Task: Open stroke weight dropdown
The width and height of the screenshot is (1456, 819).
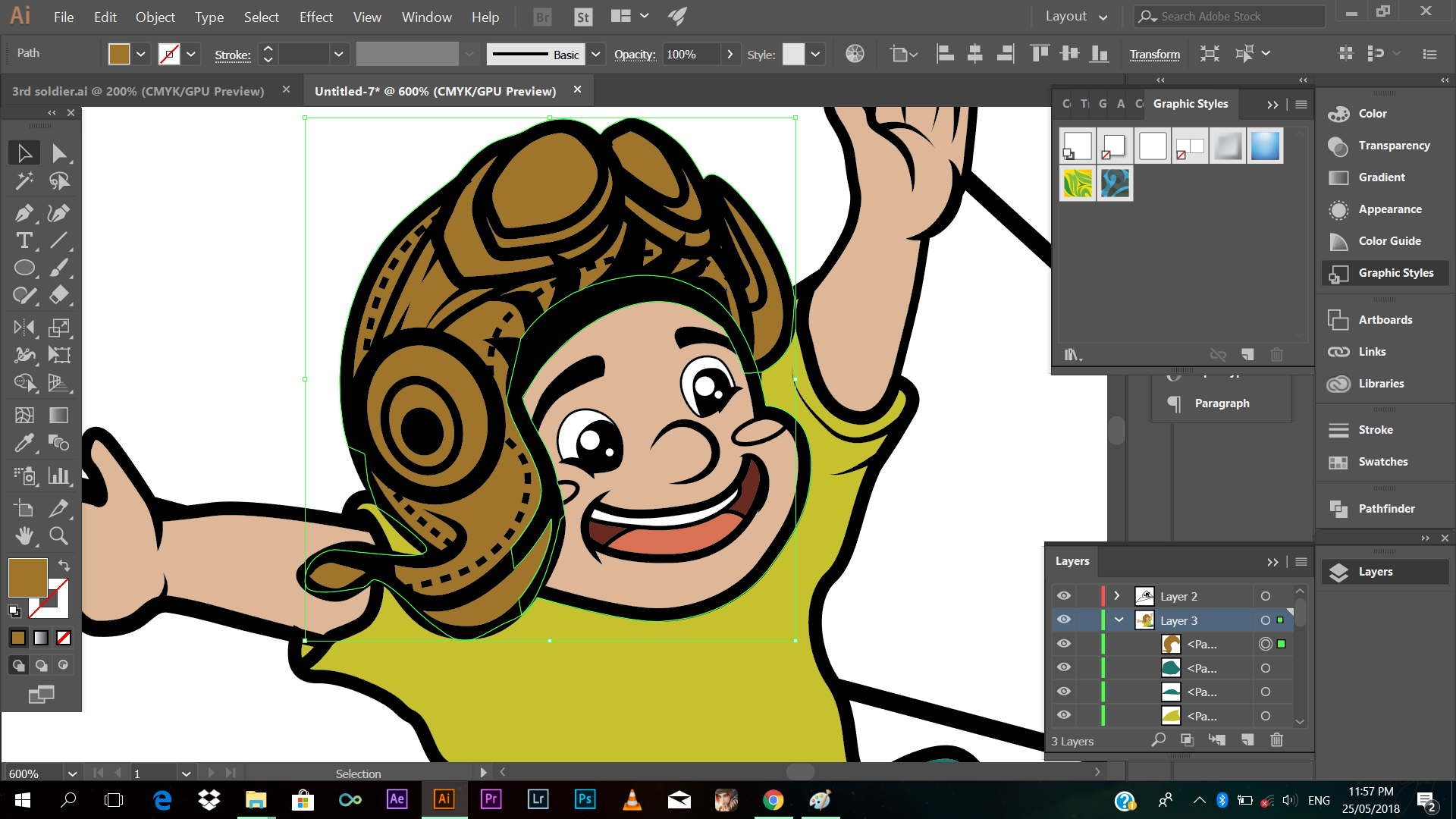Action: [x=338, y=54]
